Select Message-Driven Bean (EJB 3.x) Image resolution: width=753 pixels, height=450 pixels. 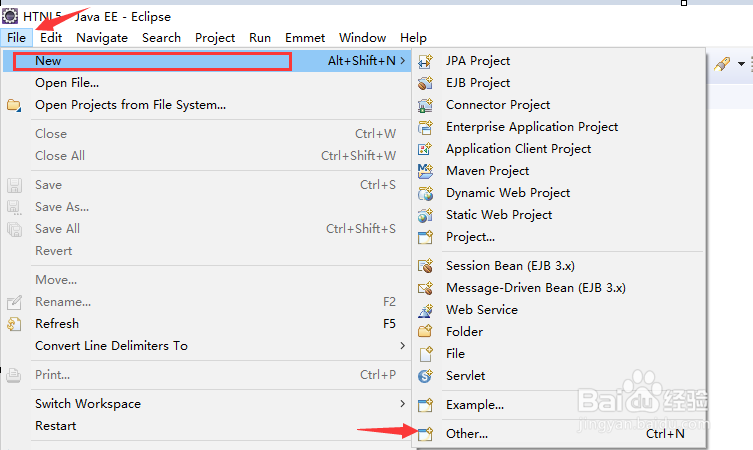[x=535, y=288]
